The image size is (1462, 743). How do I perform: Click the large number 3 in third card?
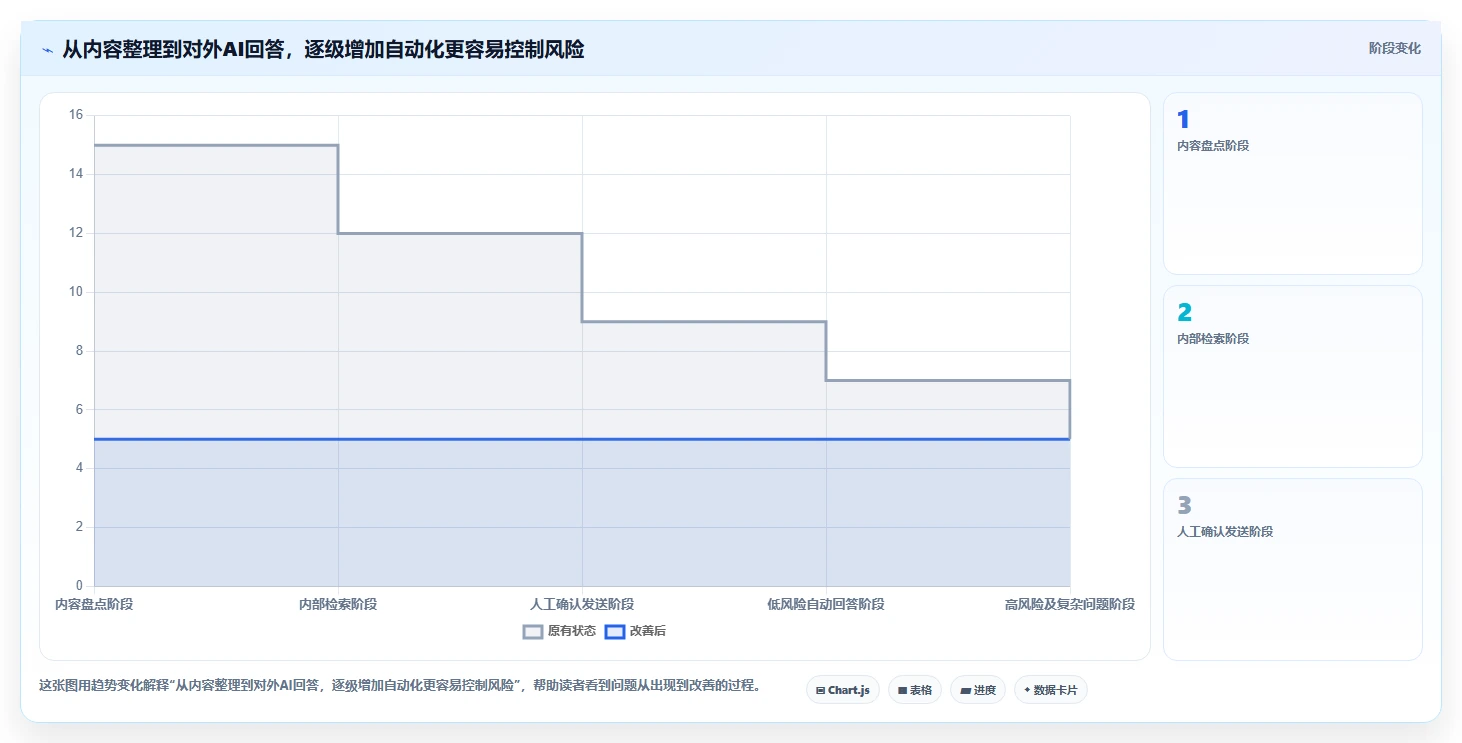coord(1185,506)
